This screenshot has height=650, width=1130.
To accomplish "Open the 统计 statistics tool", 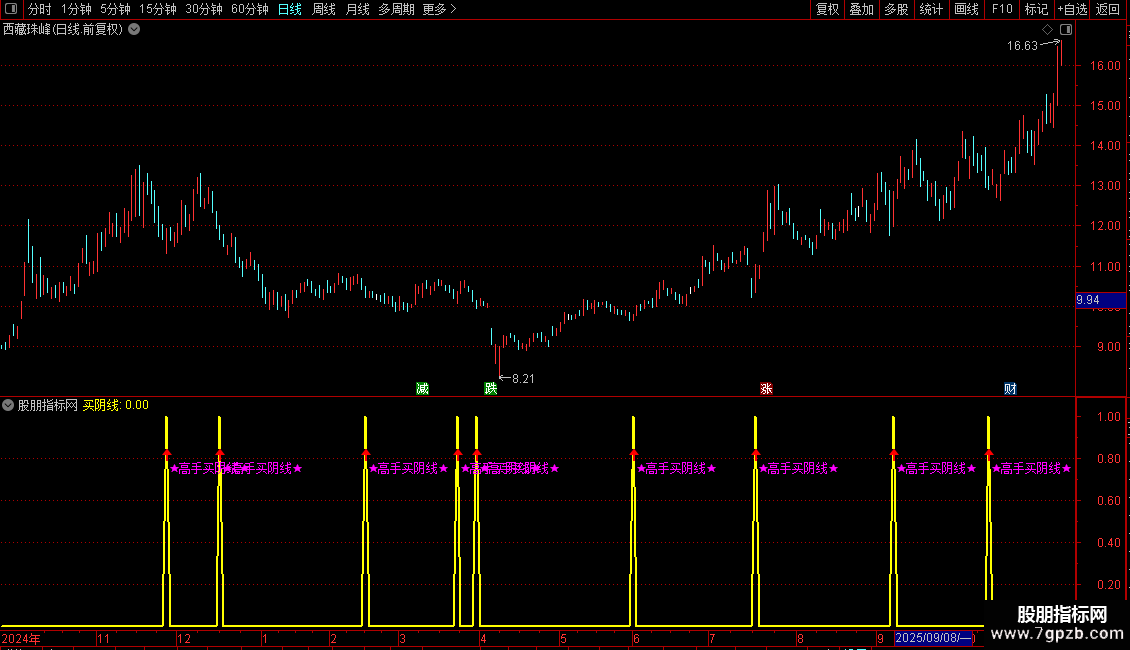I will 931,9.
